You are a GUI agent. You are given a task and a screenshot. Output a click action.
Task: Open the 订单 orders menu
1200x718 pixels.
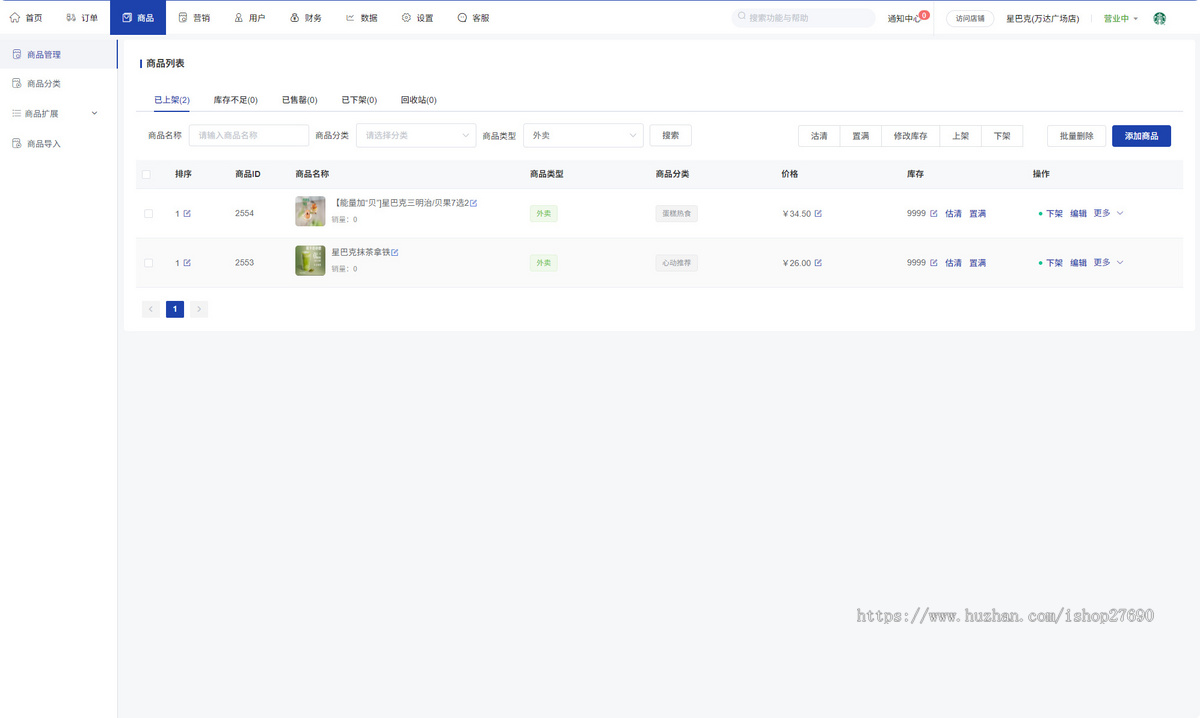82,18
